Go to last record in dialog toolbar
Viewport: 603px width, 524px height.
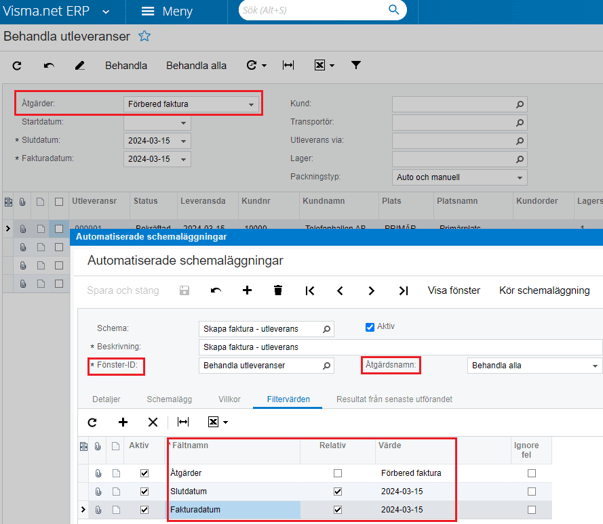coord(403,291)
